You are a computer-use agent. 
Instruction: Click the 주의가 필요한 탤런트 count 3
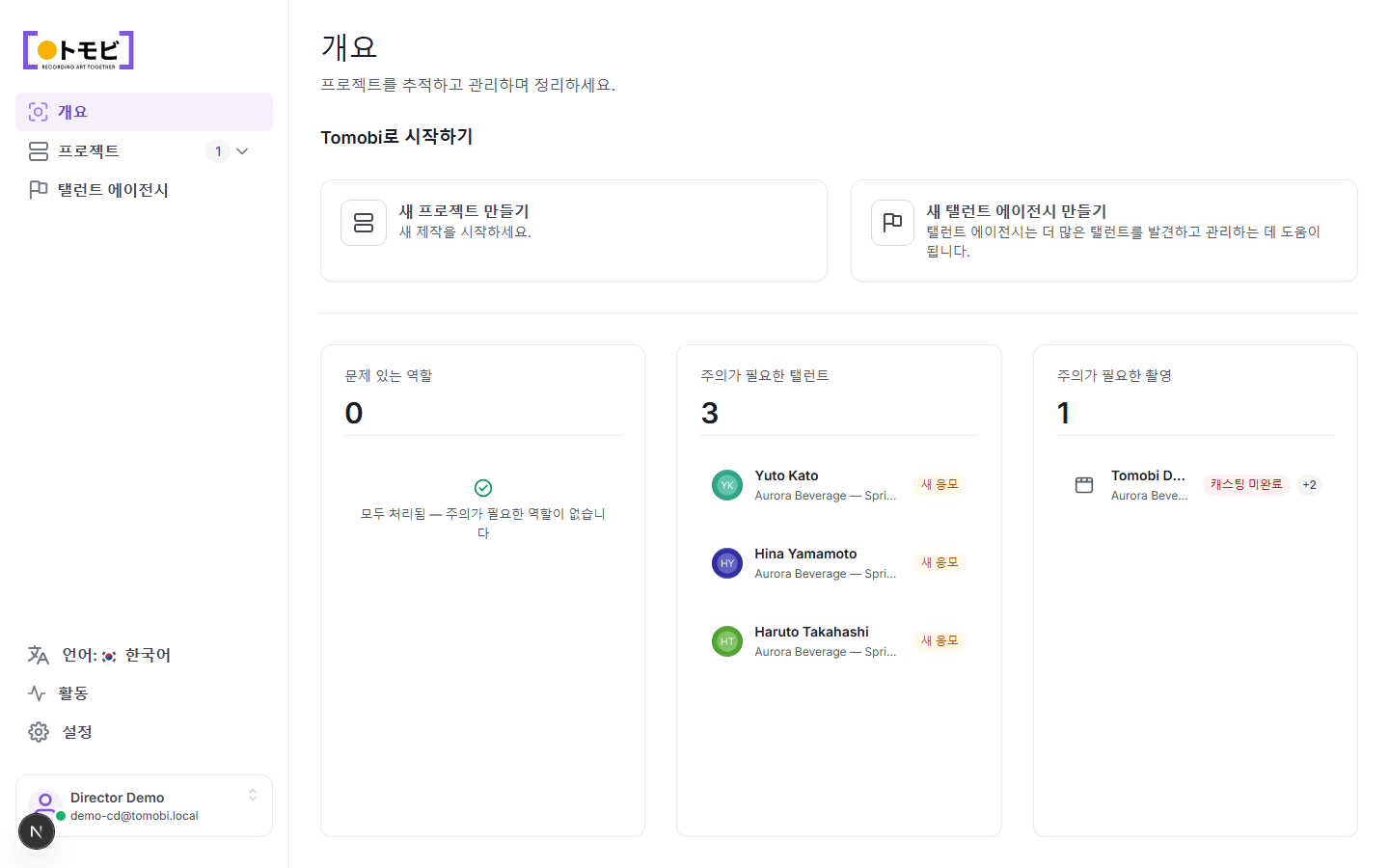[710, 413]
